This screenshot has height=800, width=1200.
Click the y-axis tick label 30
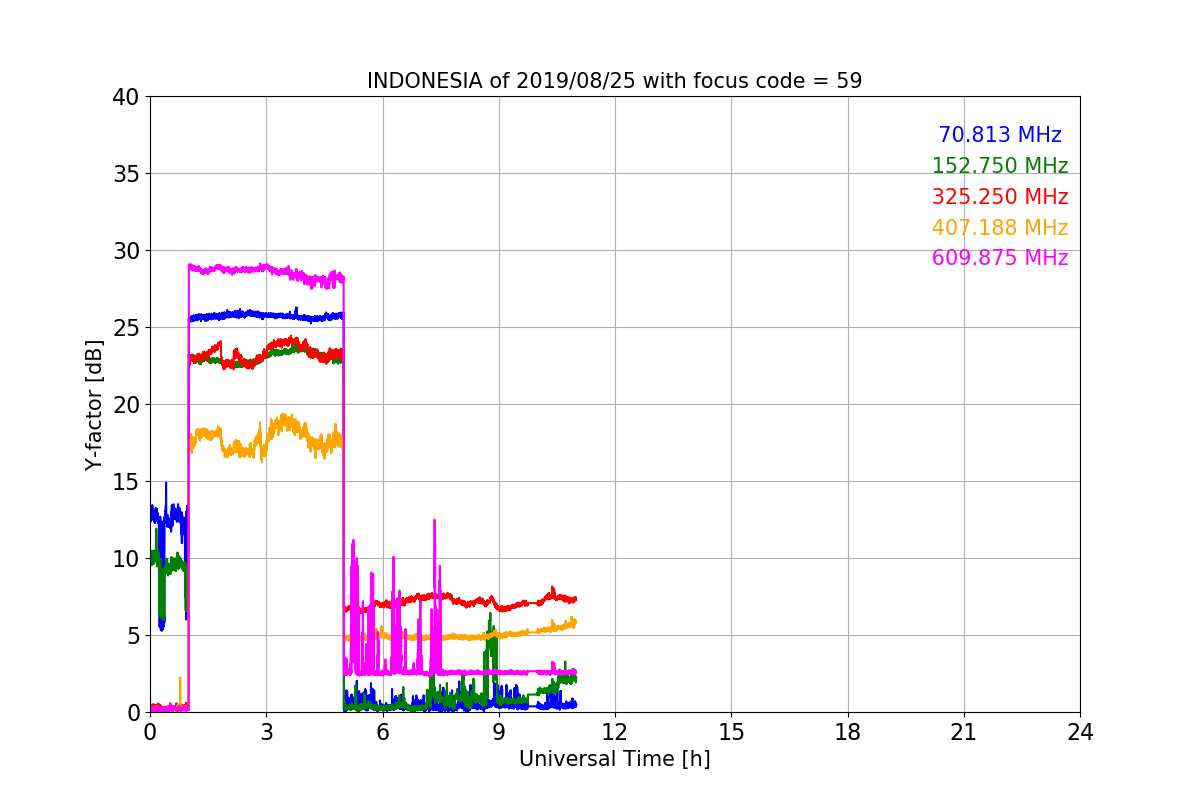(127, 251)
